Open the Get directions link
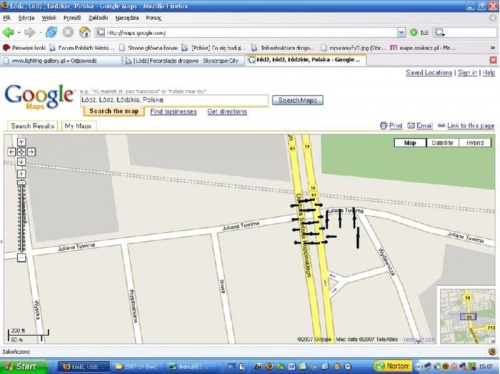 coord(227,112)
